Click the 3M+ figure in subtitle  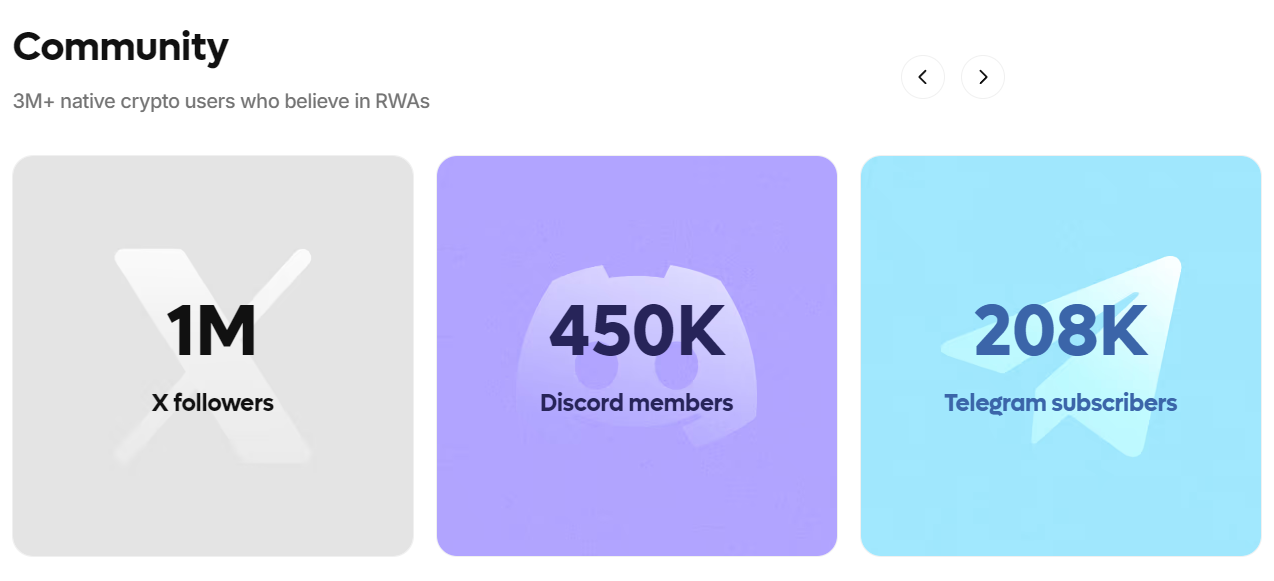click(x=34, y=101)
